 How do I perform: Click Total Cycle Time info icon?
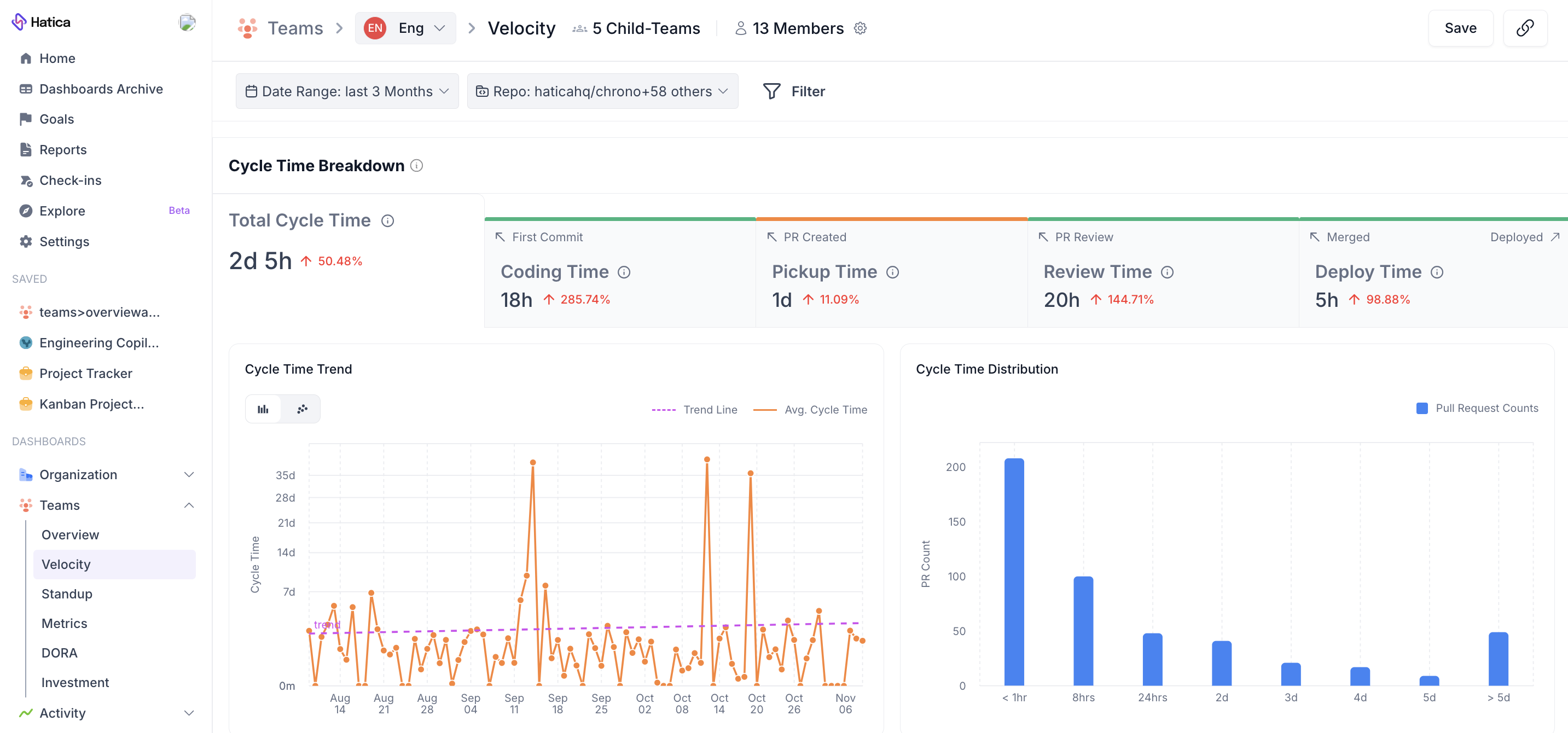point(388,221)
